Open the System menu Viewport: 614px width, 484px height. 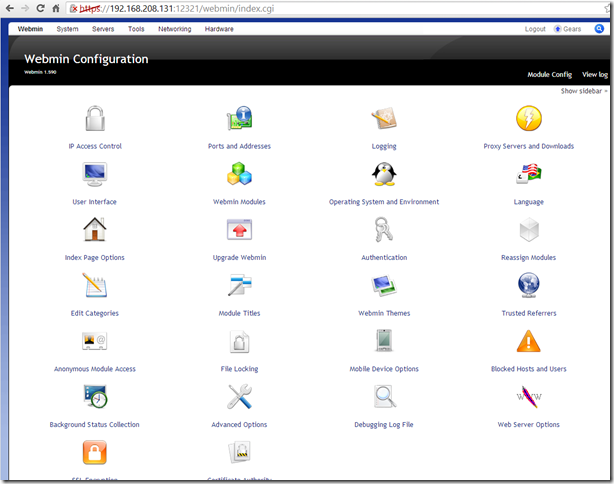tap(67, 29)
